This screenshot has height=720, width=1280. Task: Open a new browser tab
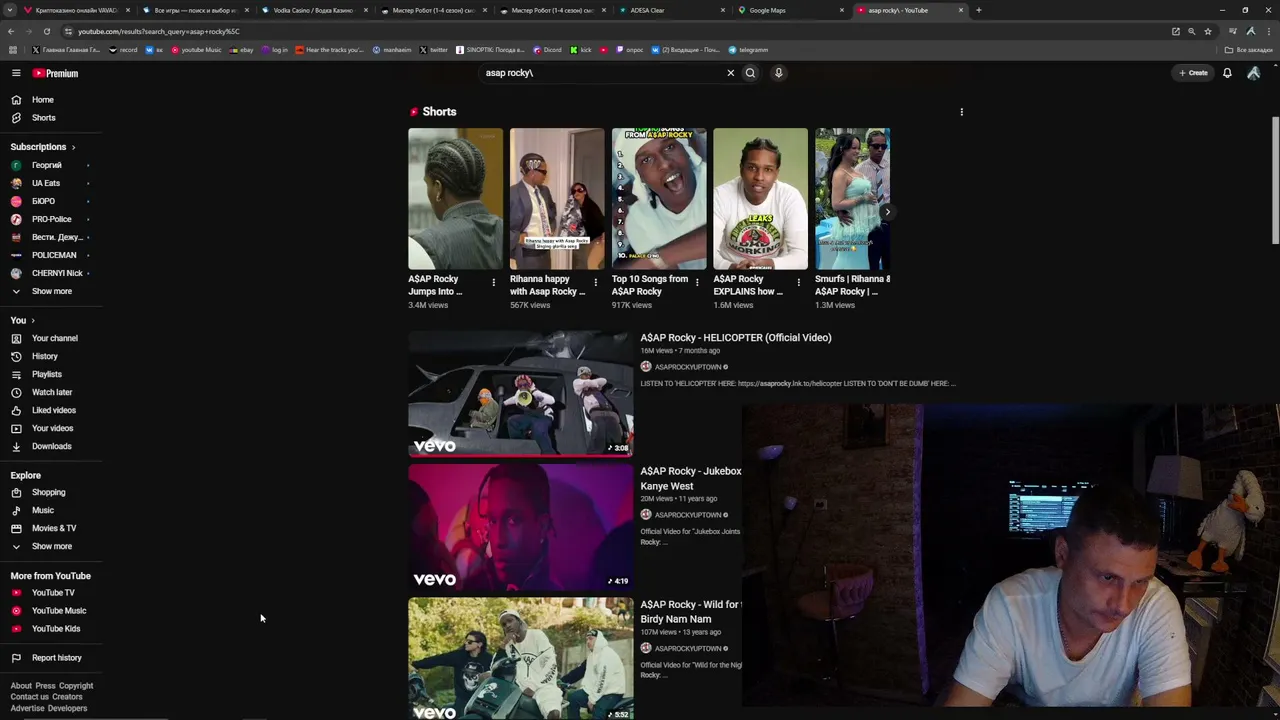978,10
